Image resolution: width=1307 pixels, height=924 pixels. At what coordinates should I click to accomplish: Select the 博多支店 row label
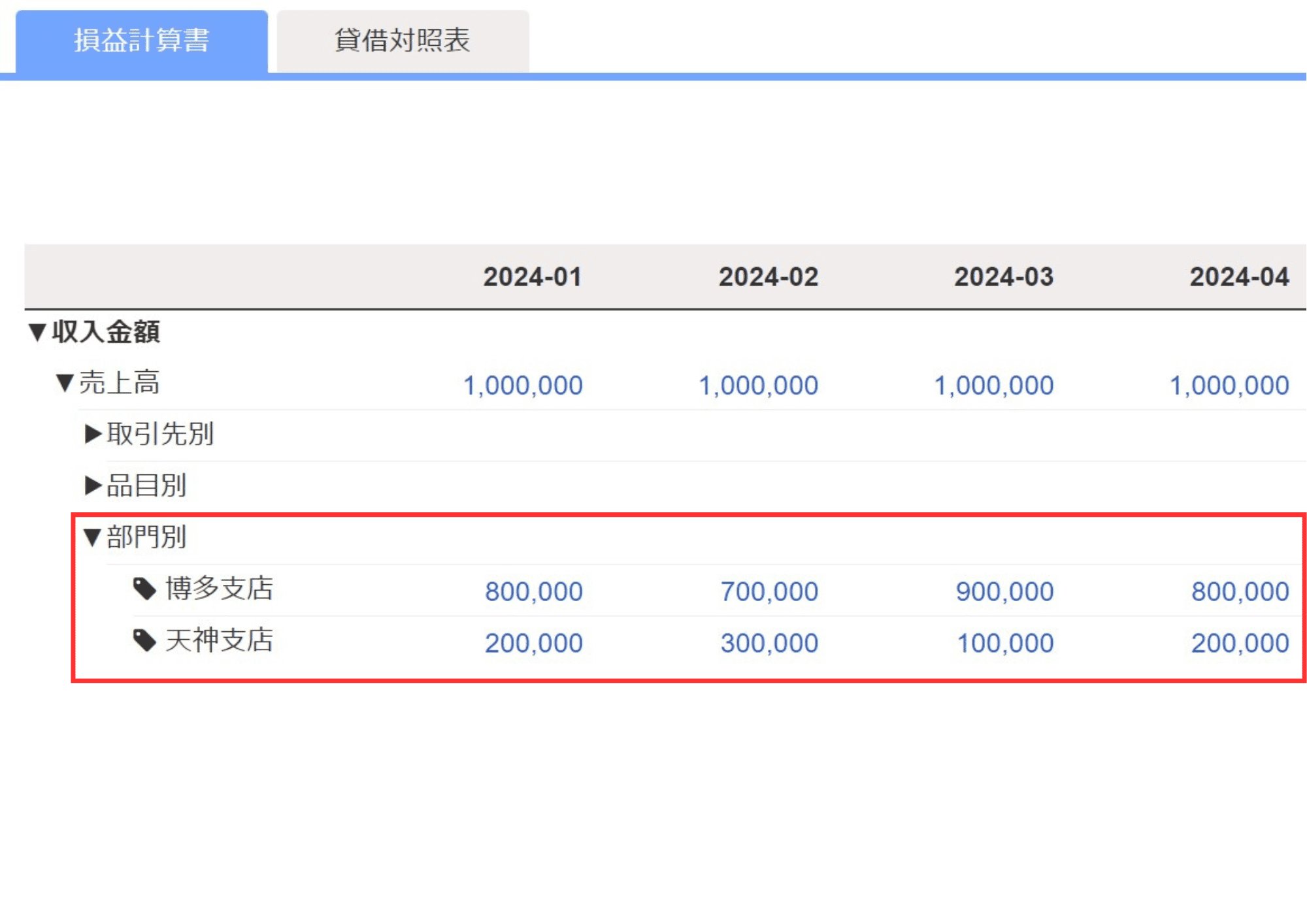point(220,589)
